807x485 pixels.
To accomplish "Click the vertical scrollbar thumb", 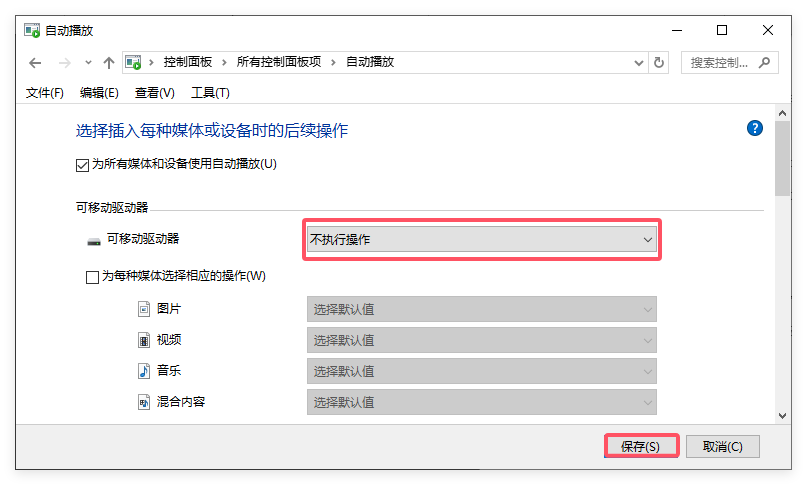I will 783,160.
